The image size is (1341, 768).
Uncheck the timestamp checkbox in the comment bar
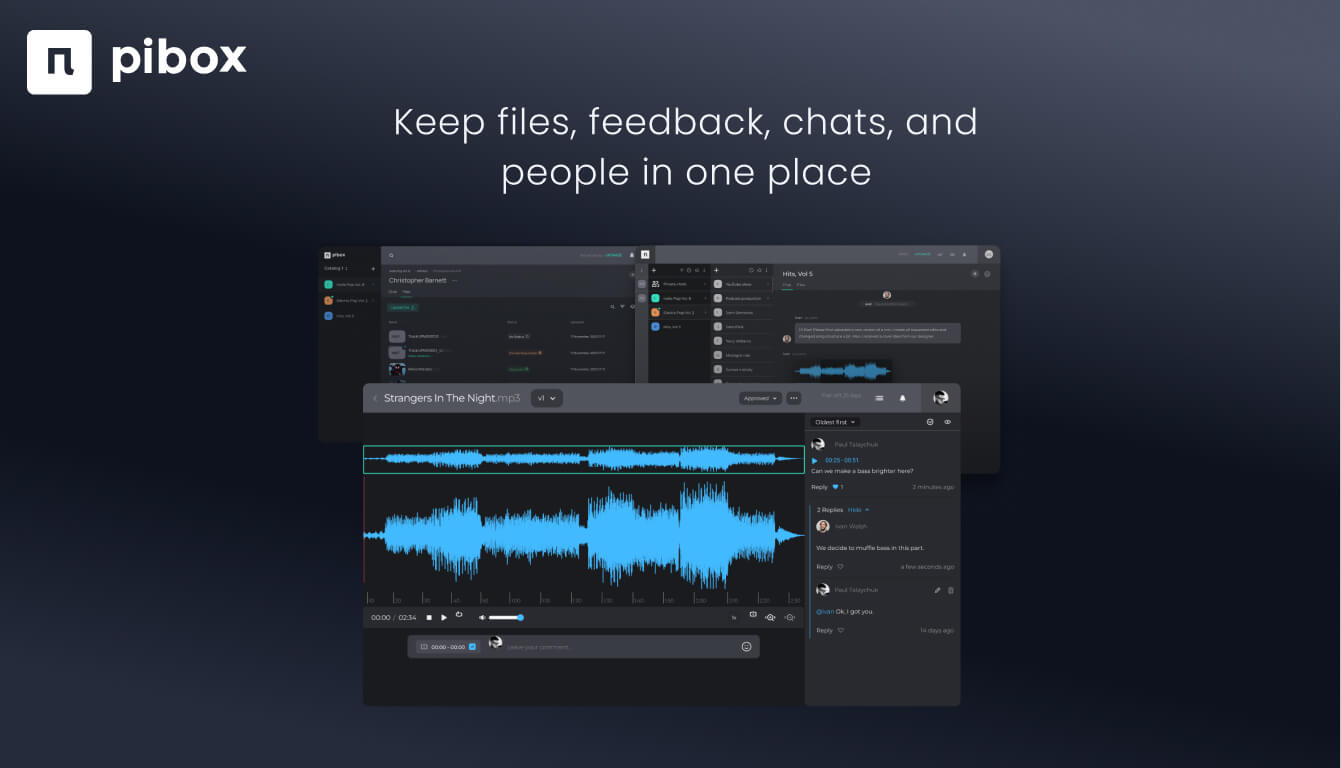[472, 646]
